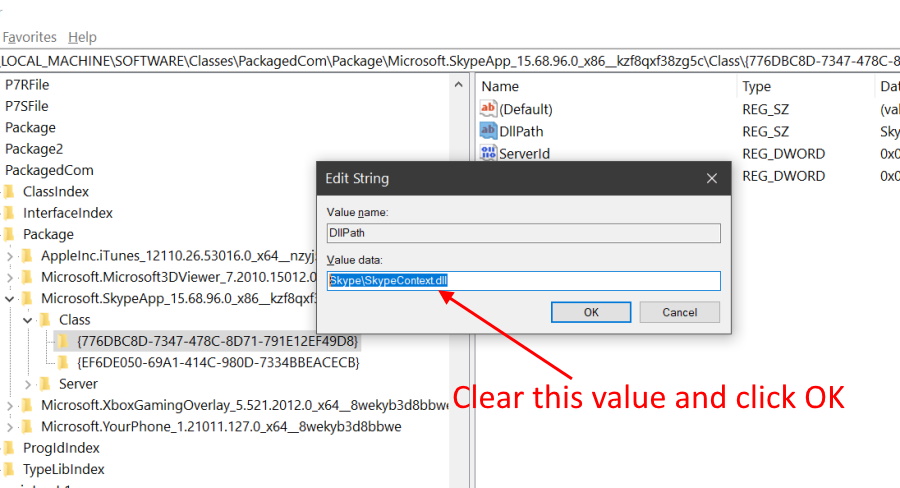Image resolution: width=900 pixels, height=488 pixels.
Task: Expand the Server subkey node
Action: coord(28,384)
